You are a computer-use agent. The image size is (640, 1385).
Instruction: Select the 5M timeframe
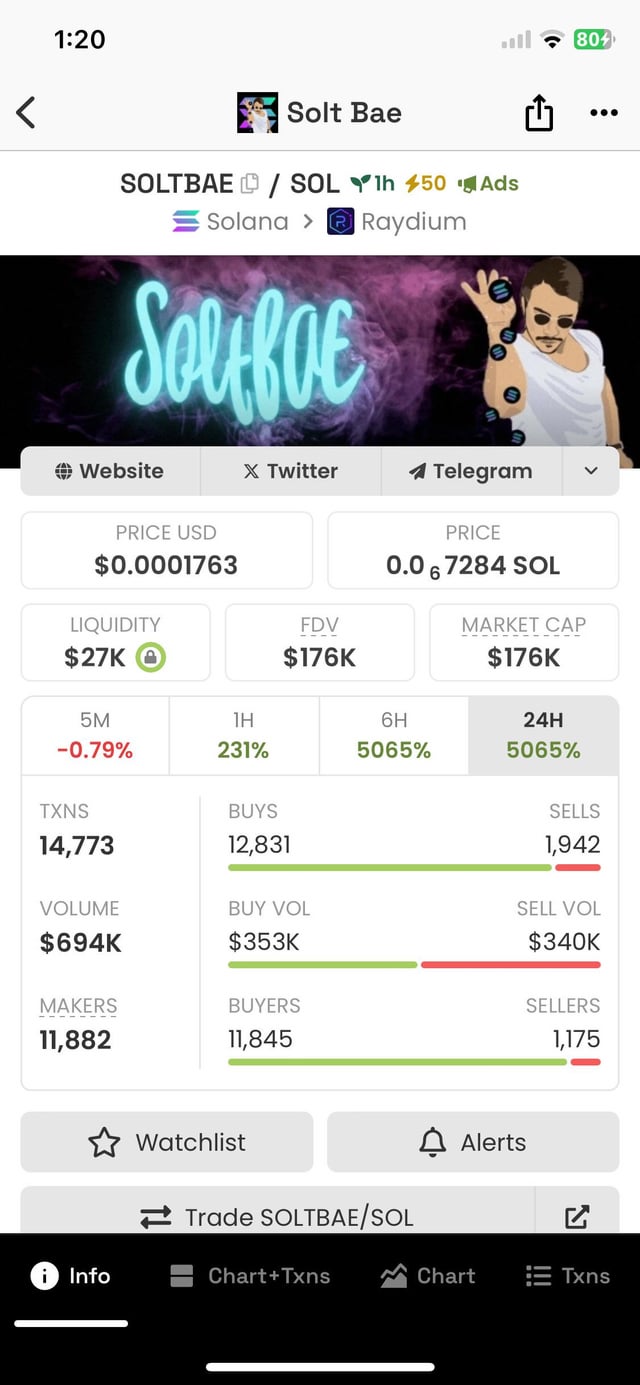click(95, 735)
